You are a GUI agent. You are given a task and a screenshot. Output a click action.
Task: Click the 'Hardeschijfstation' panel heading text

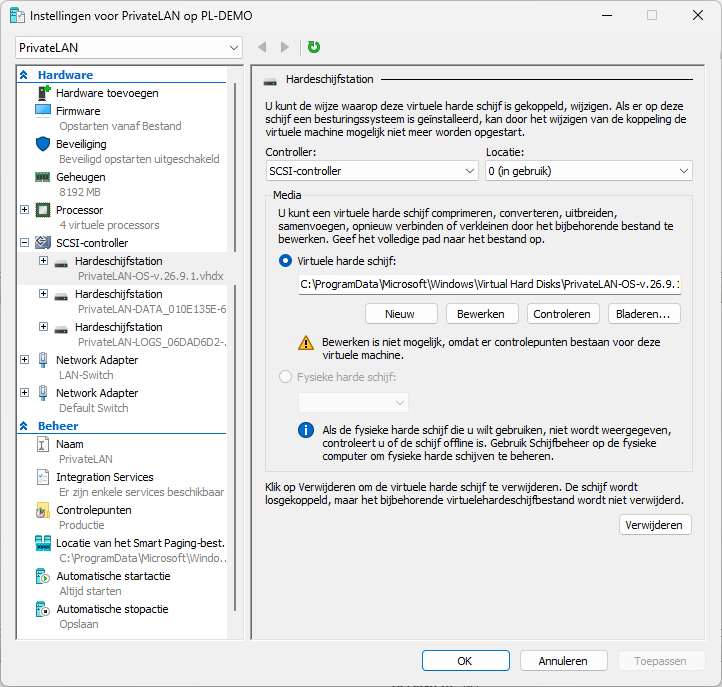330,79
